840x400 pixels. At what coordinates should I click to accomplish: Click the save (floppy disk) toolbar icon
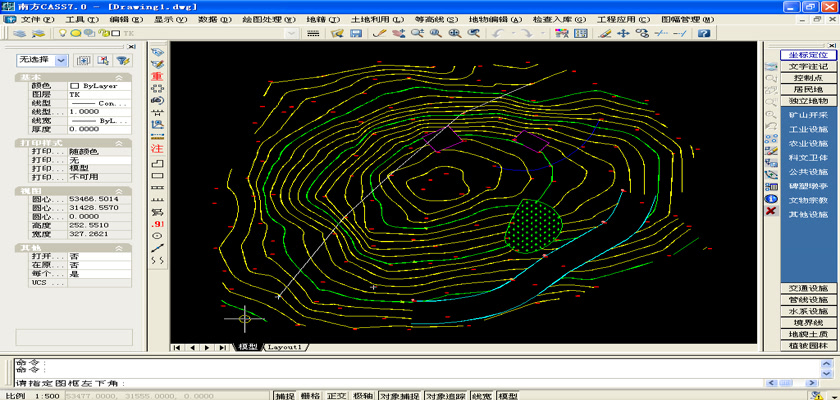[355, 33]
